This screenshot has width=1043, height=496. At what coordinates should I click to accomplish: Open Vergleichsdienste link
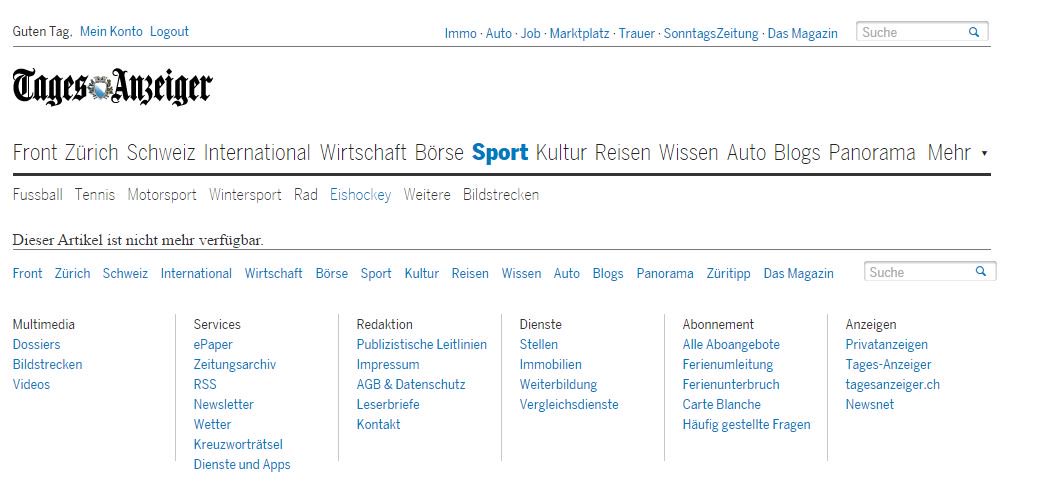(569, 404)
